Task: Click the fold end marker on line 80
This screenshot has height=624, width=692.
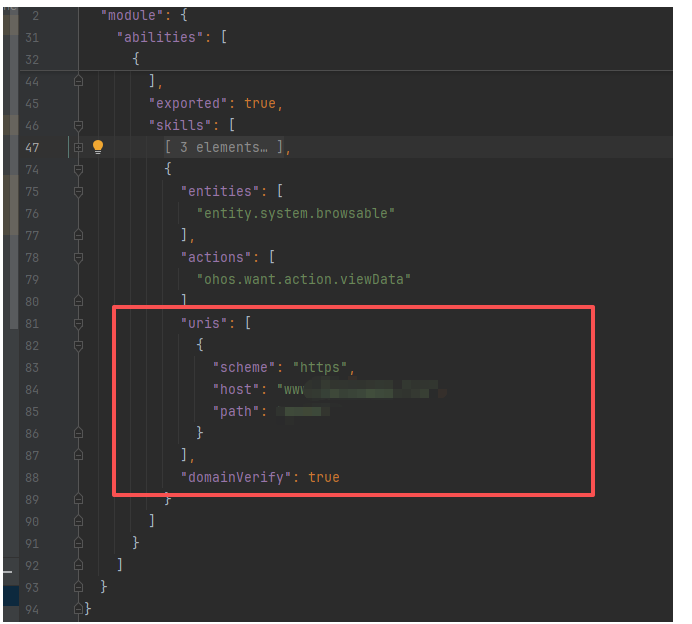Action: (79, 301)
